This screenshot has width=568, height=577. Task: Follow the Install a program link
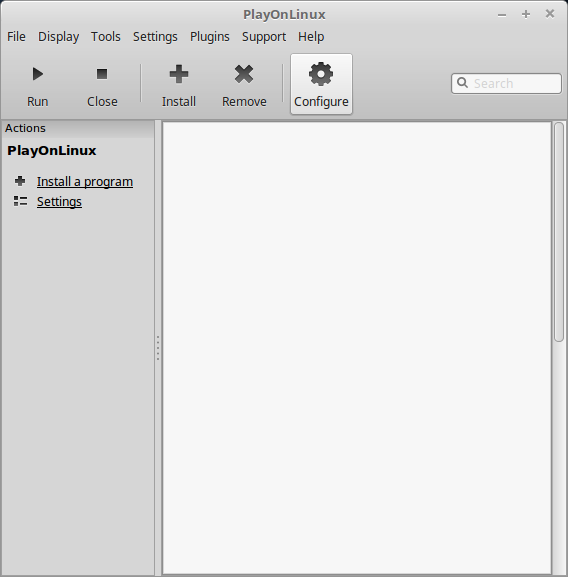[x=85, y=181]
